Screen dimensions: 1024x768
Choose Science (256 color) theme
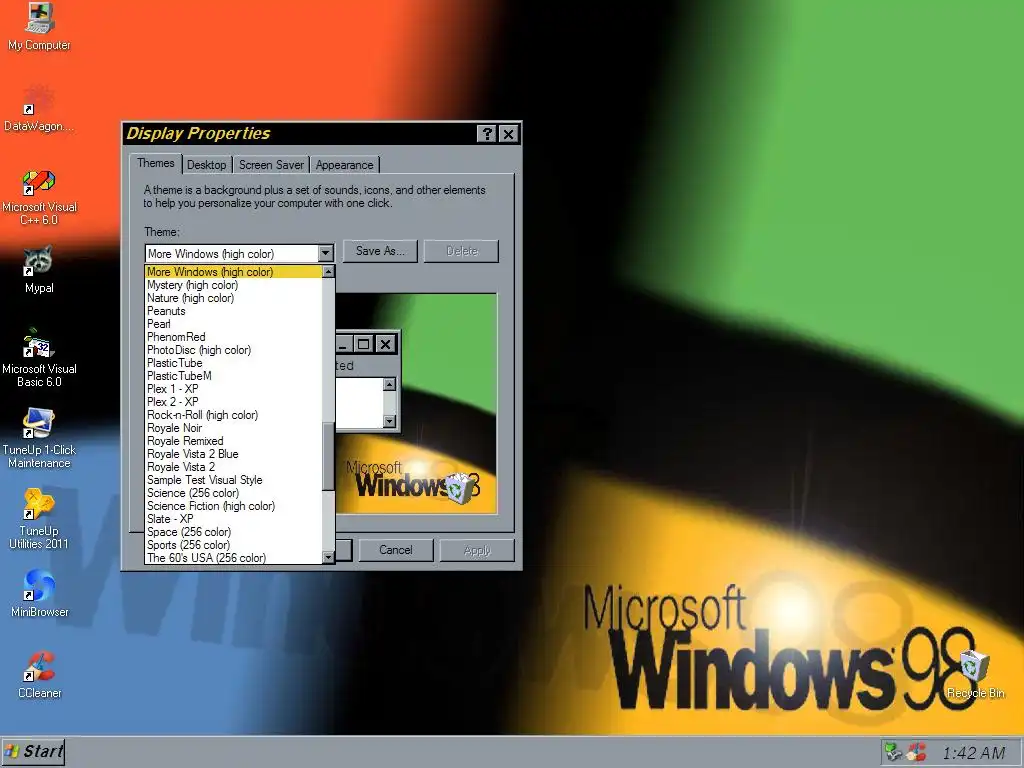(x=234, y=493)
